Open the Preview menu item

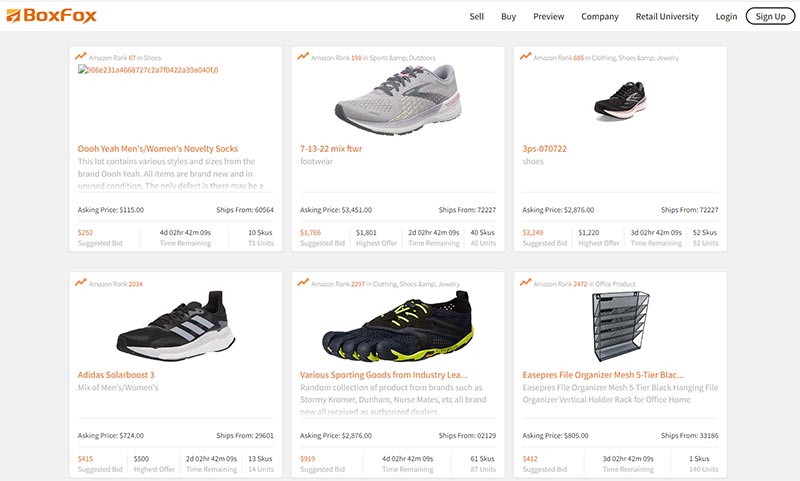coord(548,16)
